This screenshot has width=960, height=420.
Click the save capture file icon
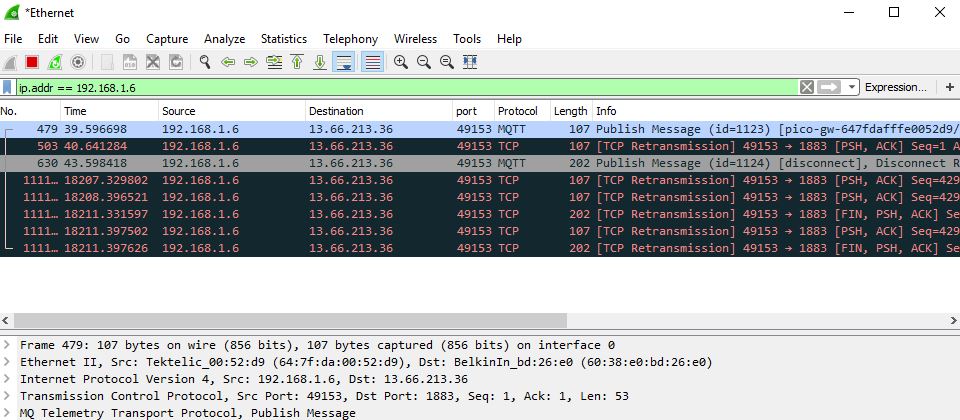130,62
